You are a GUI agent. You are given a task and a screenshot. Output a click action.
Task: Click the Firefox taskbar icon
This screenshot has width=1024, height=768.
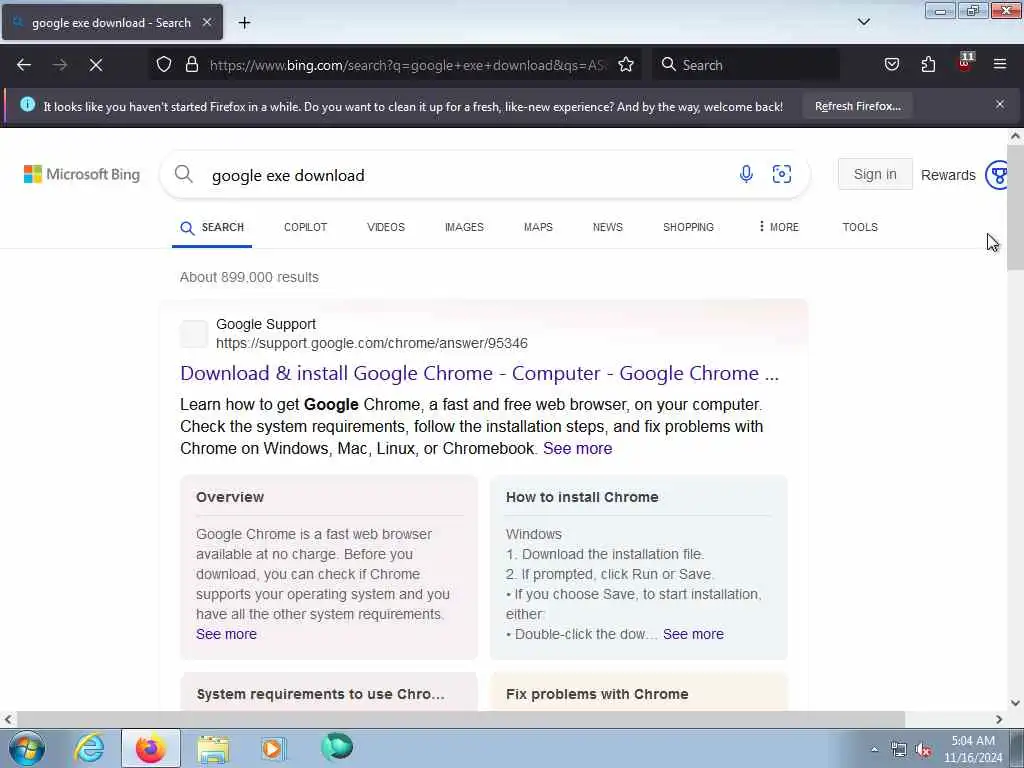pos(151,748)
